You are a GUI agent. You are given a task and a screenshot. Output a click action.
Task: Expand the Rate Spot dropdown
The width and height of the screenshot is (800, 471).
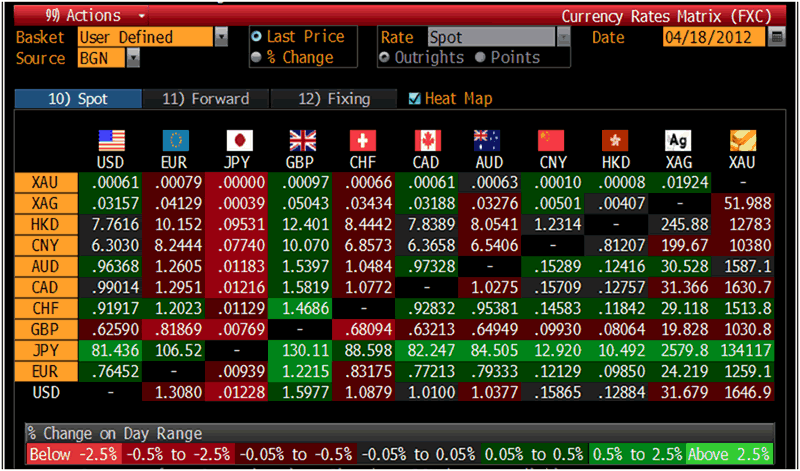tap(563, 37)
